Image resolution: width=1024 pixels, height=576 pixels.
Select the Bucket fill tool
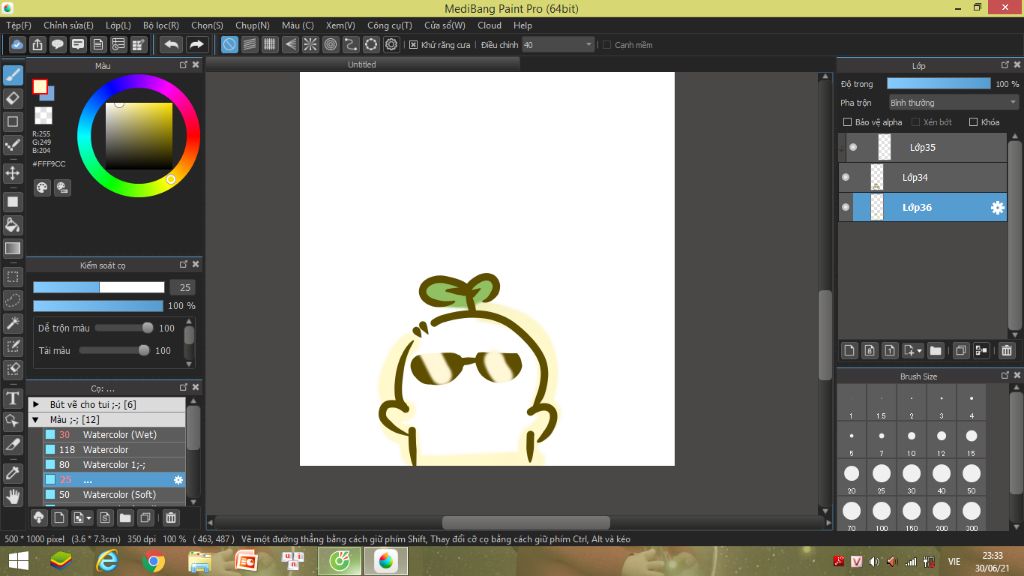click(13, 225)
